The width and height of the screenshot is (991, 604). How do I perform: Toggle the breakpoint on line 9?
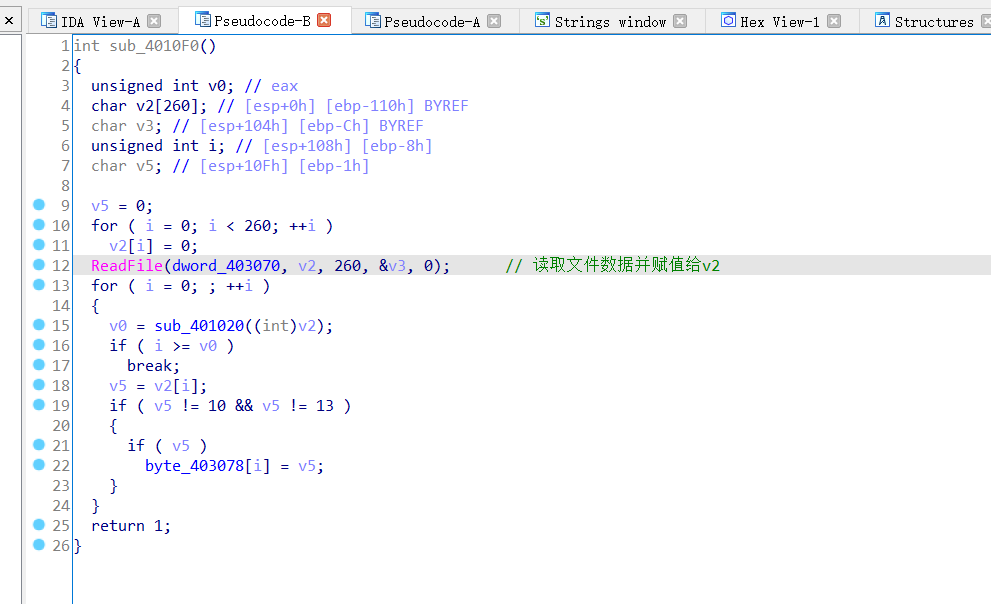39,206
